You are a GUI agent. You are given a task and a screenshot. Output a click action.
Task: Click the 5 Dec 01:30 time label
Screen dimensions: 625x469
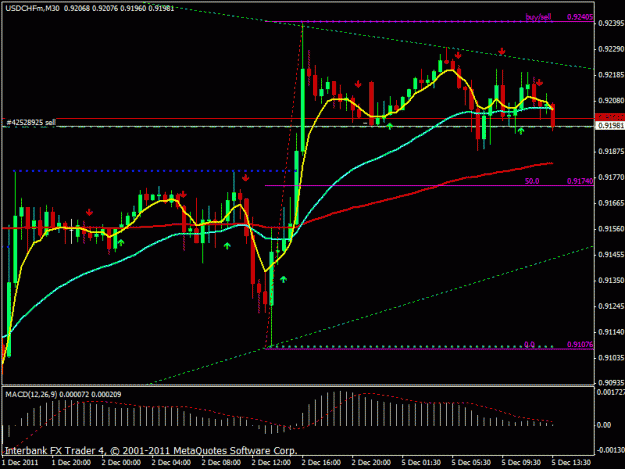point(421,463)
